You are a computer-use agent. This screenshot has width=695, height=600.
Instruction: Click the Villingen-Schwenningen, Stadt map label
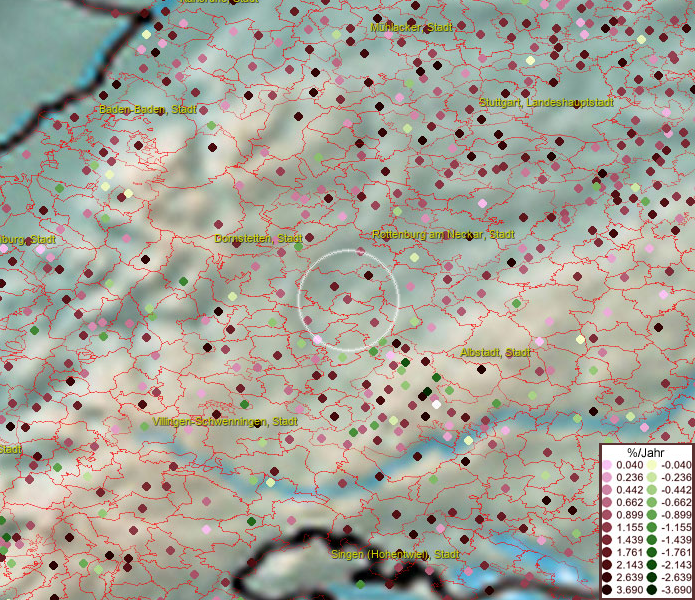pos(225,421)
